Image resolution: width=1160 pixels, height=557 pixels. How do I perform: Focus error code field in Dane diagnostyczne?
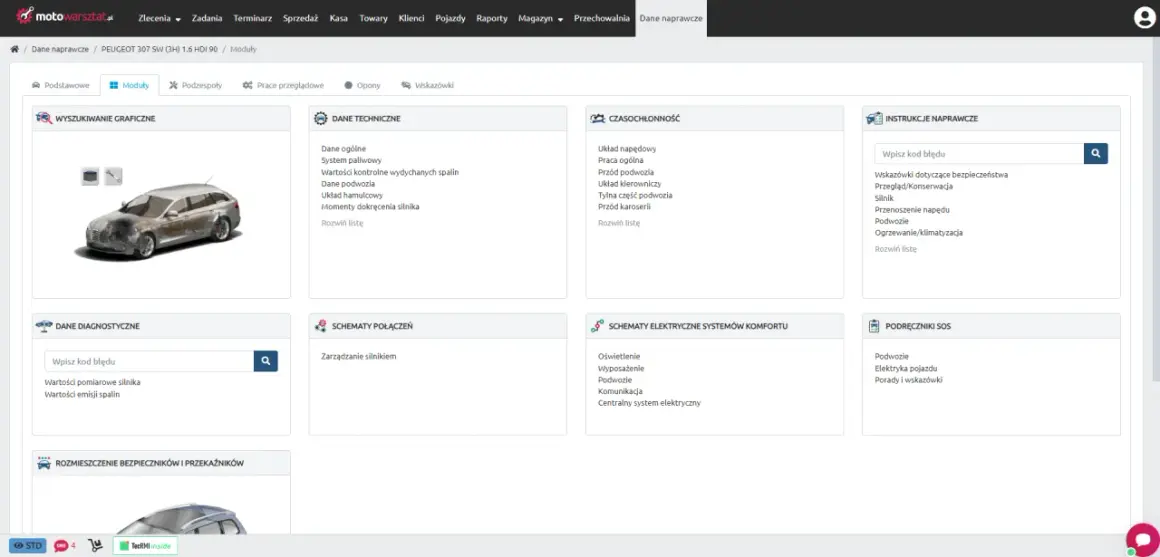pos(149,361)
